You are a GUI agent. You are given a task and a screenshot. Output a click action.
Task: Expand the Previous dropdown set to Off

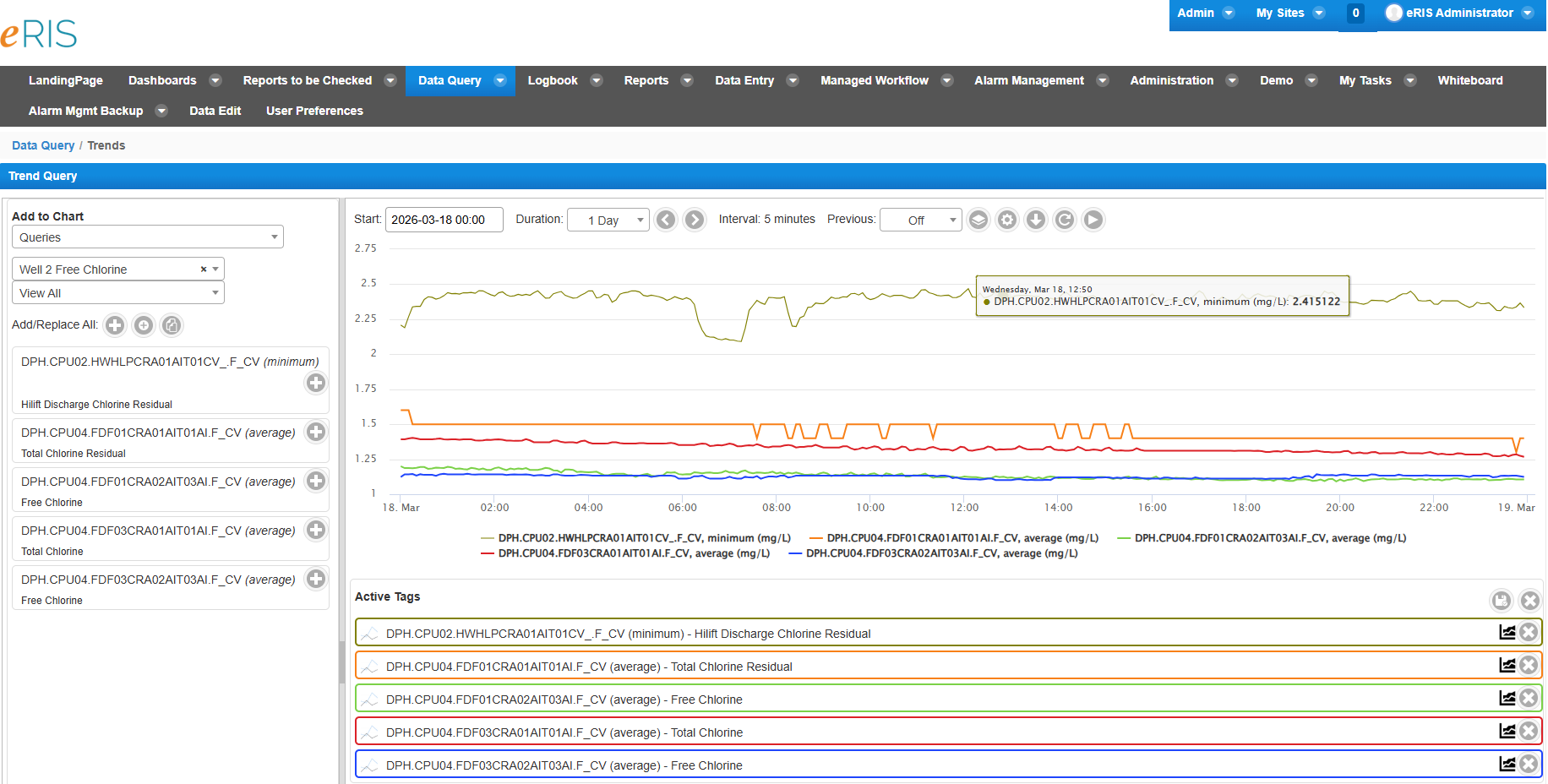[920, 220]
